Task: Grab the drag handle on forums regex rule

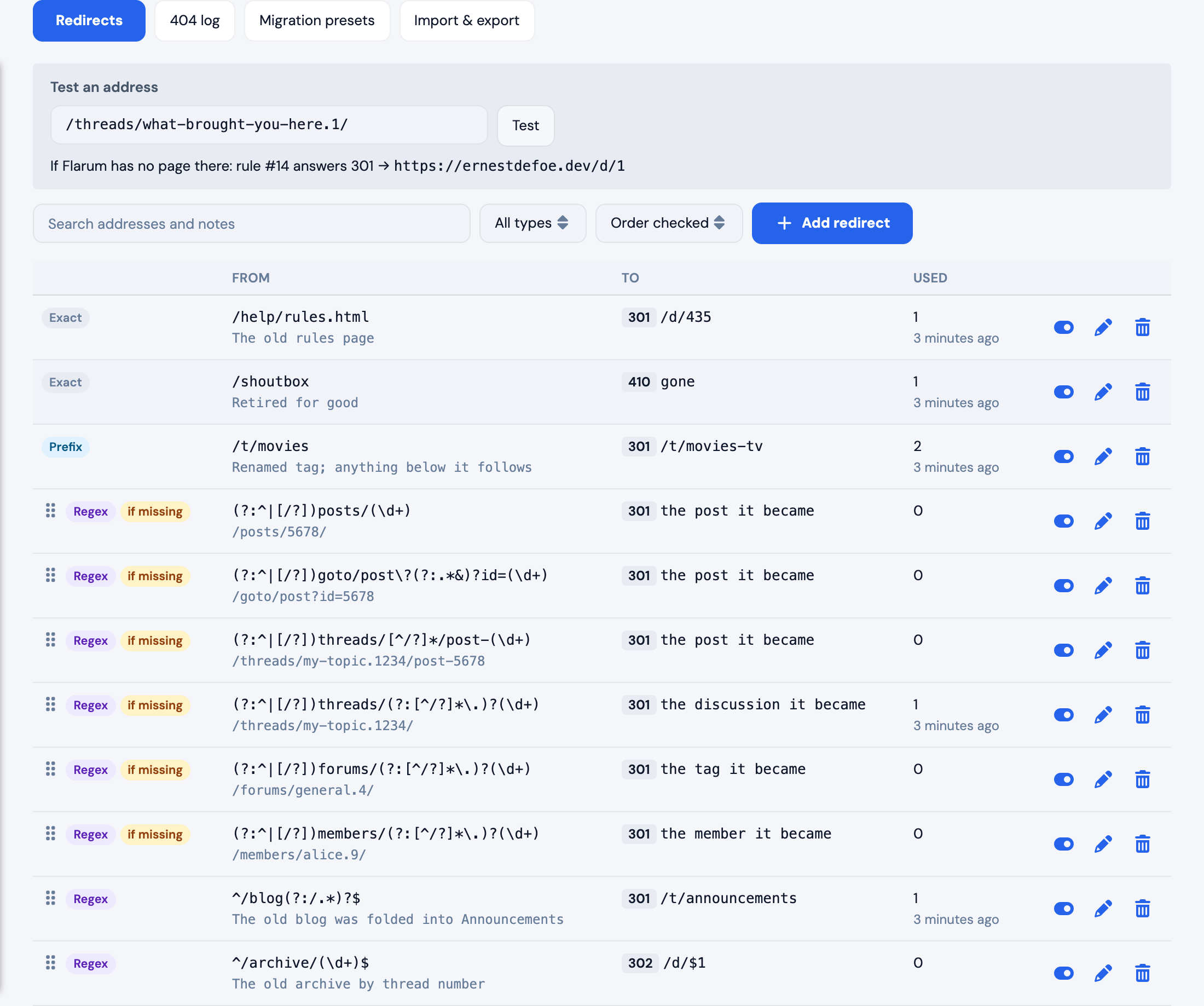Action: coord(50,768)
